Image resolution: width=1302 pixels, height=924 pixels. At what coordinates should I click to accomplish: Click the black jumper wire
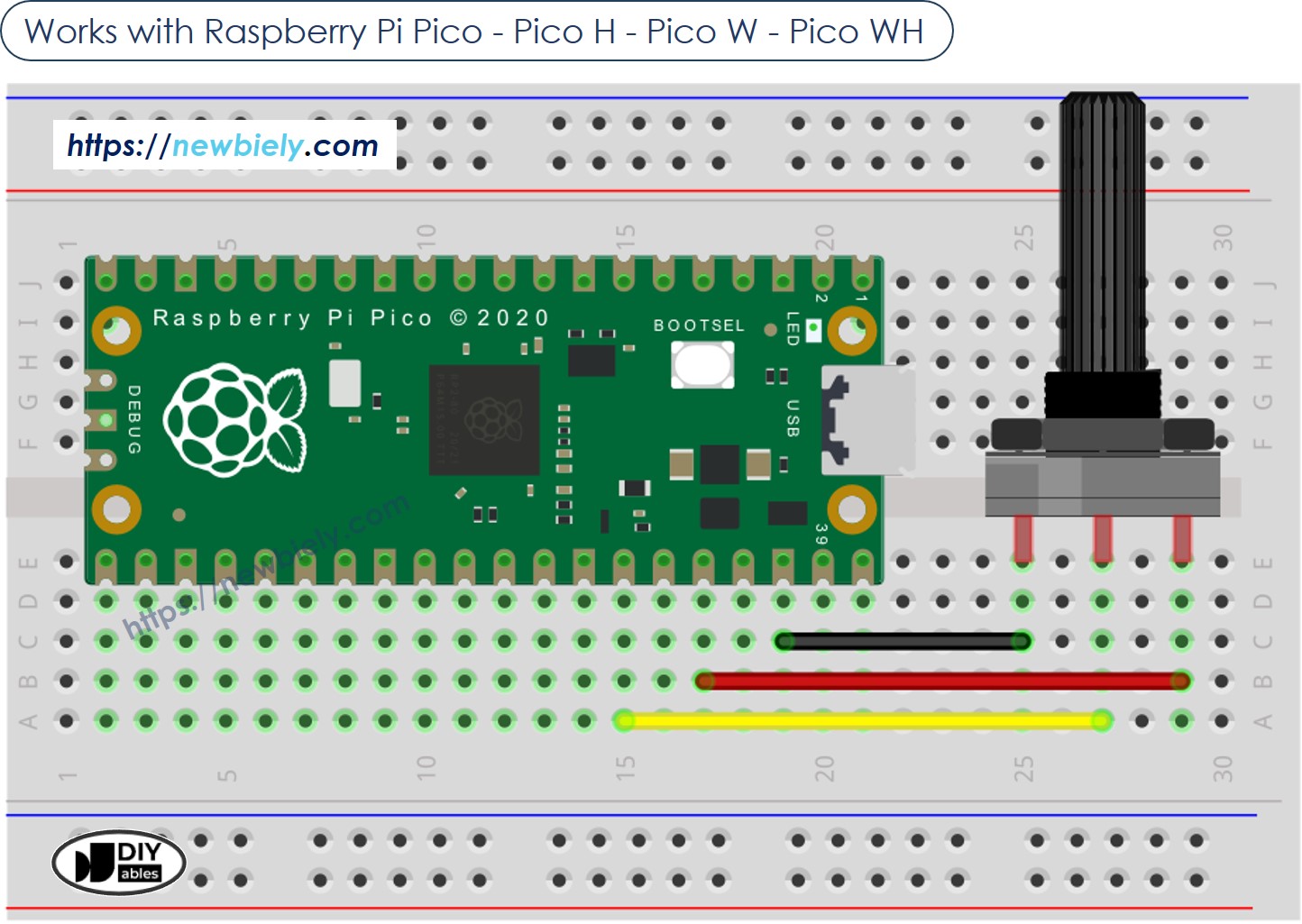tap(903, 641)
